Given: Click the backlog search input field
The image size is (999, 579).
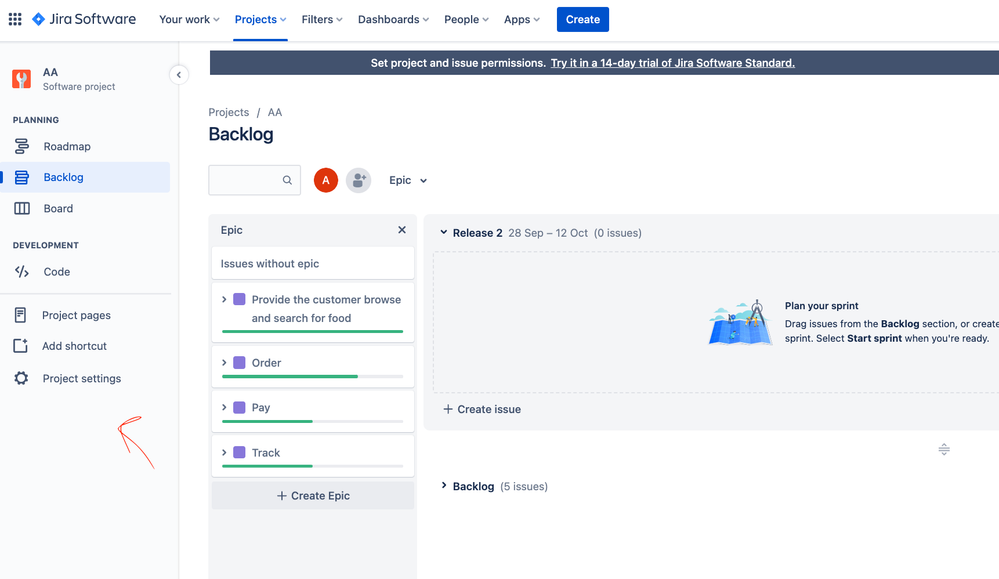Looking at the screenshot, I should coord(254,180).
